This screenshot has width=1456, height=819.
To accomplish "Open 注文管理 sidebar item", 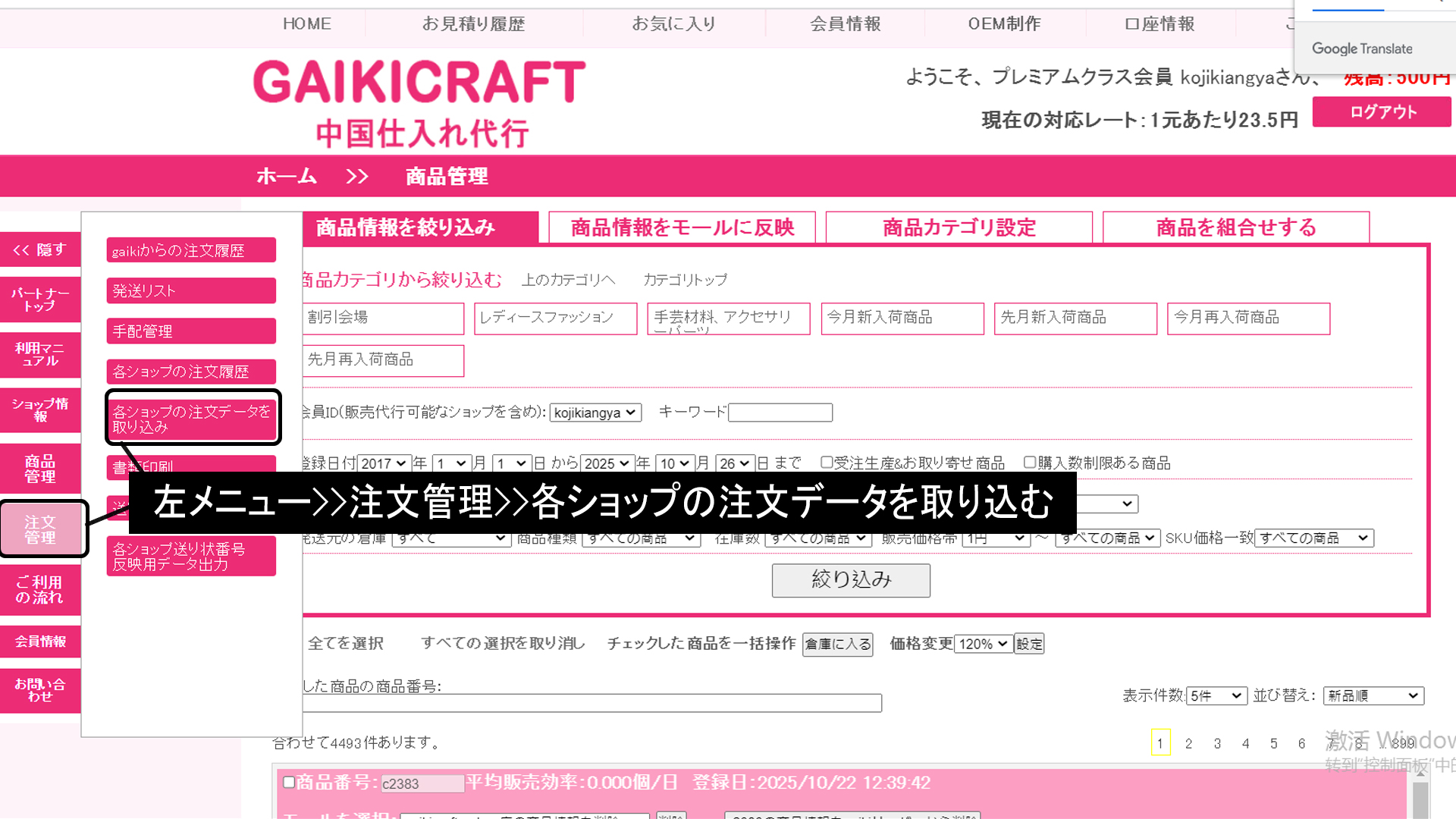I will (x=40, y=529).
